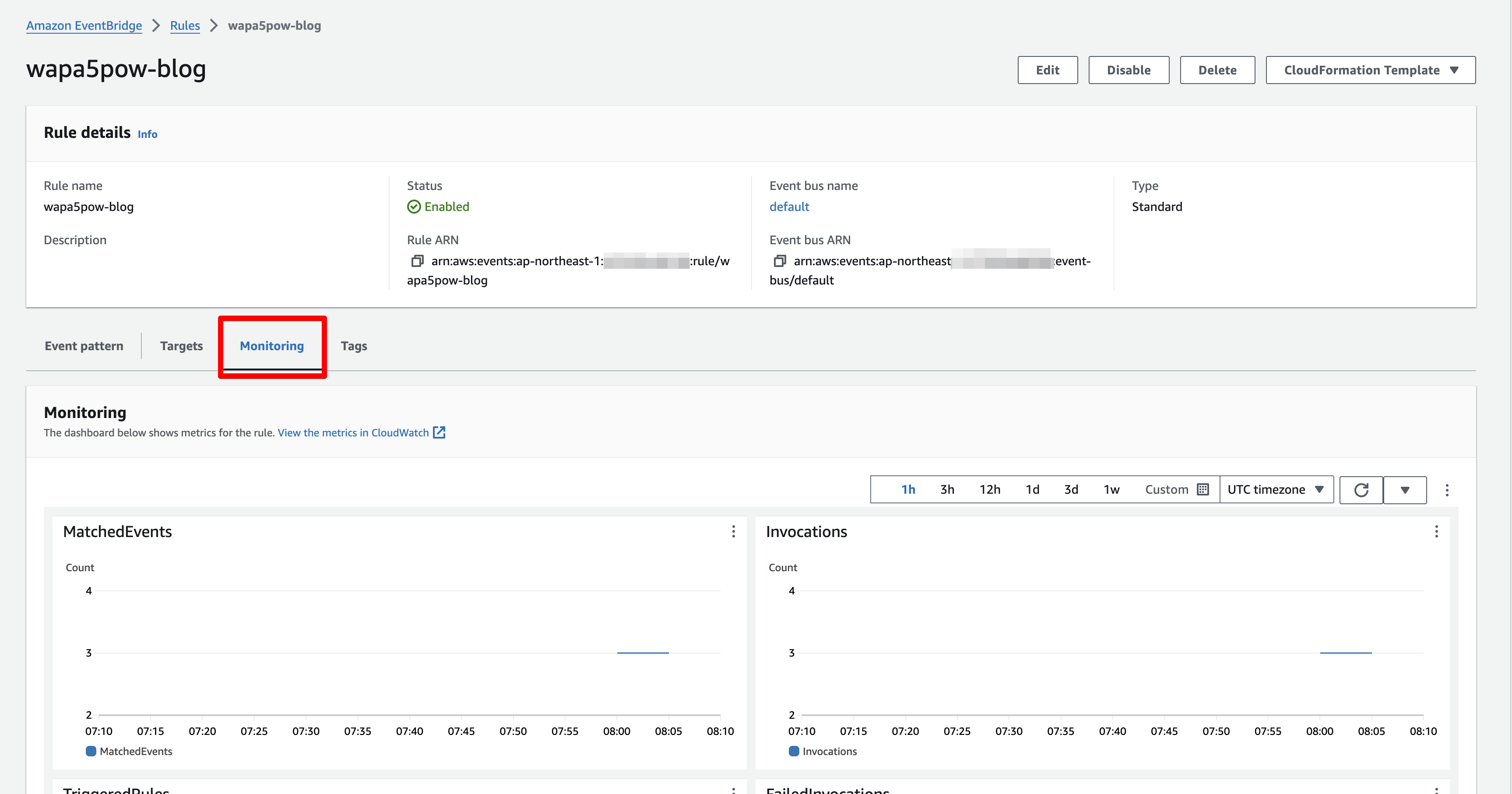Switch to the Targets tab
This screenshot has width=1512, height=794.
coord(181,346)
